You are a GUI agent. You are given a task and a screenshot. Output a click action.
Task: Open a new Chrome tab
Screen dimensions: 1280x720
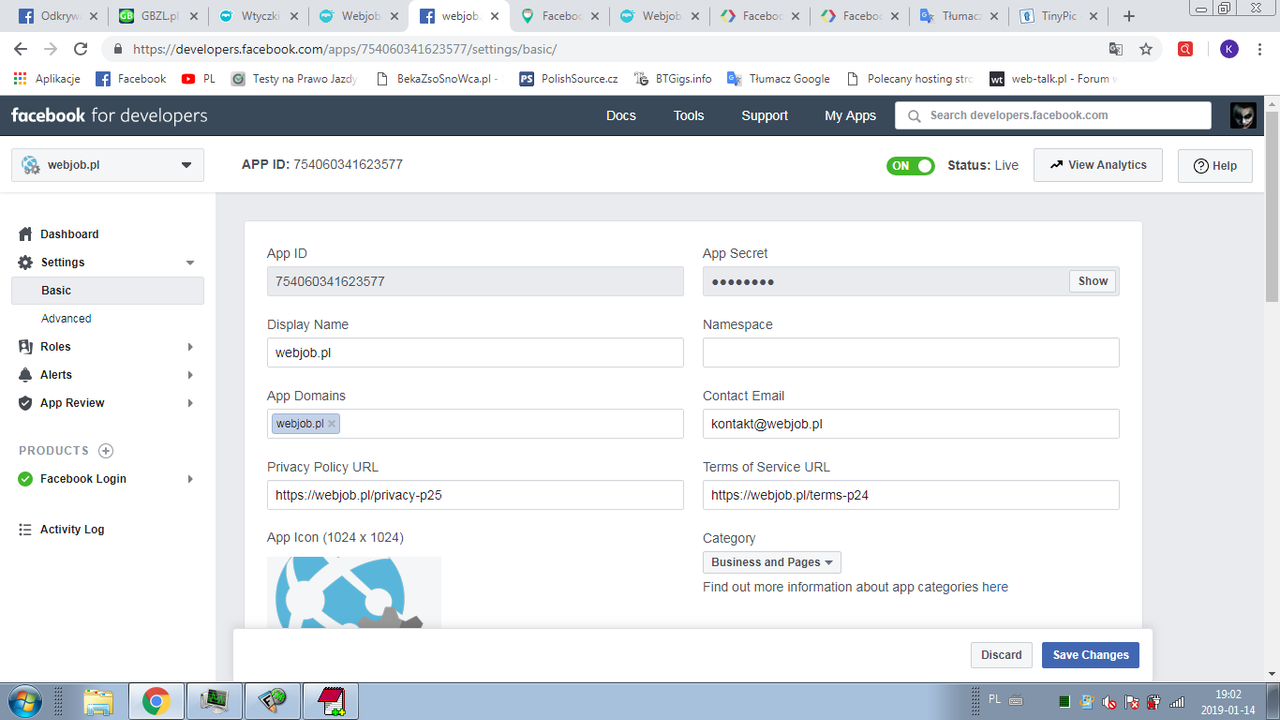[x=1129, y=16]
